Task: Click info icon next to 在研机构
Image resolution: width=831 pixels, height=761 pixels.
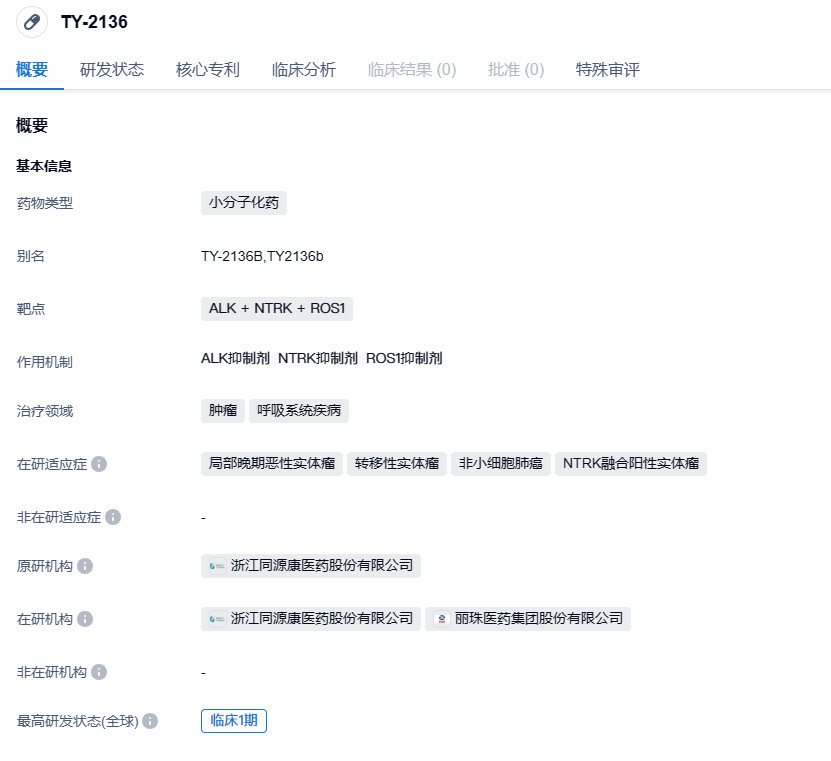Action: [85, 619]
